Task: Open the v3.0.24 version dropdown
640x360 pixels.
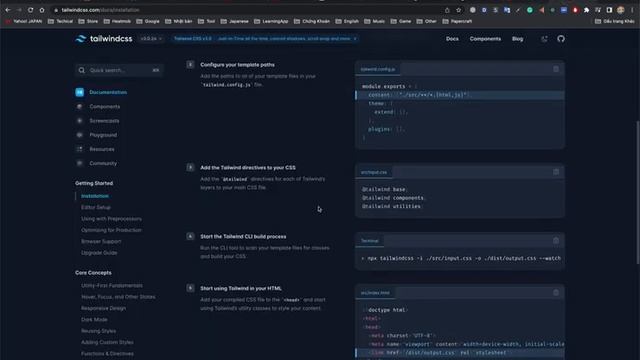Action: (x=151, y=39)
